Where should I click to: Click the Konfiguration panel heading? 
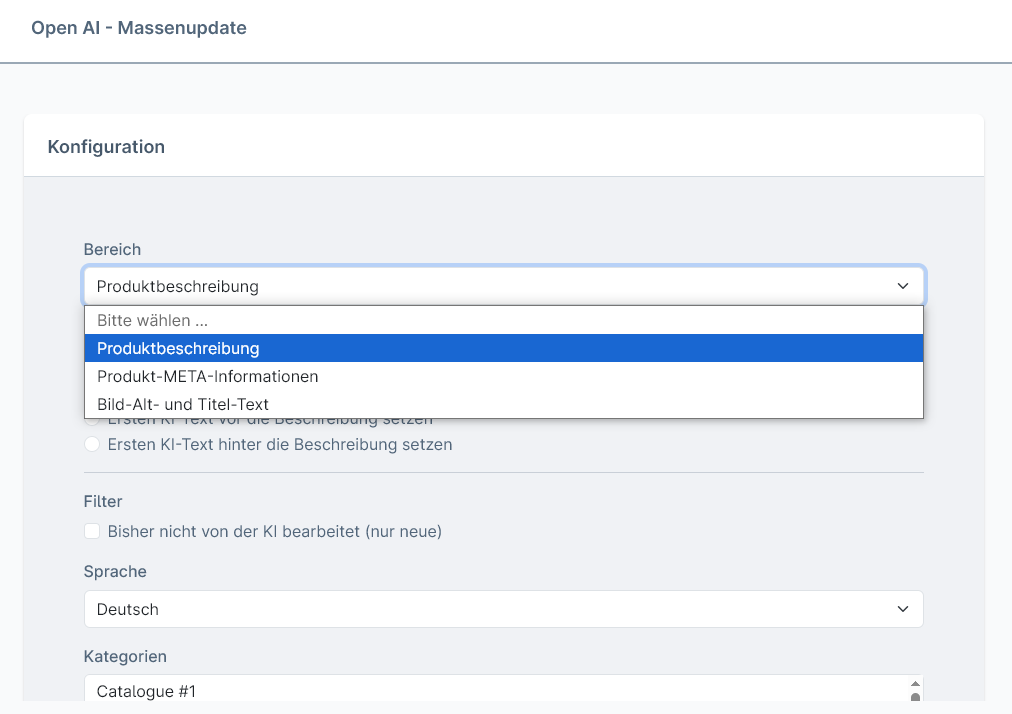click(x=106, y=147)
